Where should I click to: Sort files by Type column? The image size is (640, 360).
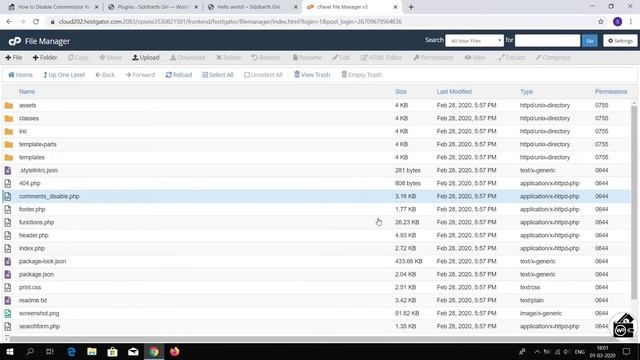point(526,91)
